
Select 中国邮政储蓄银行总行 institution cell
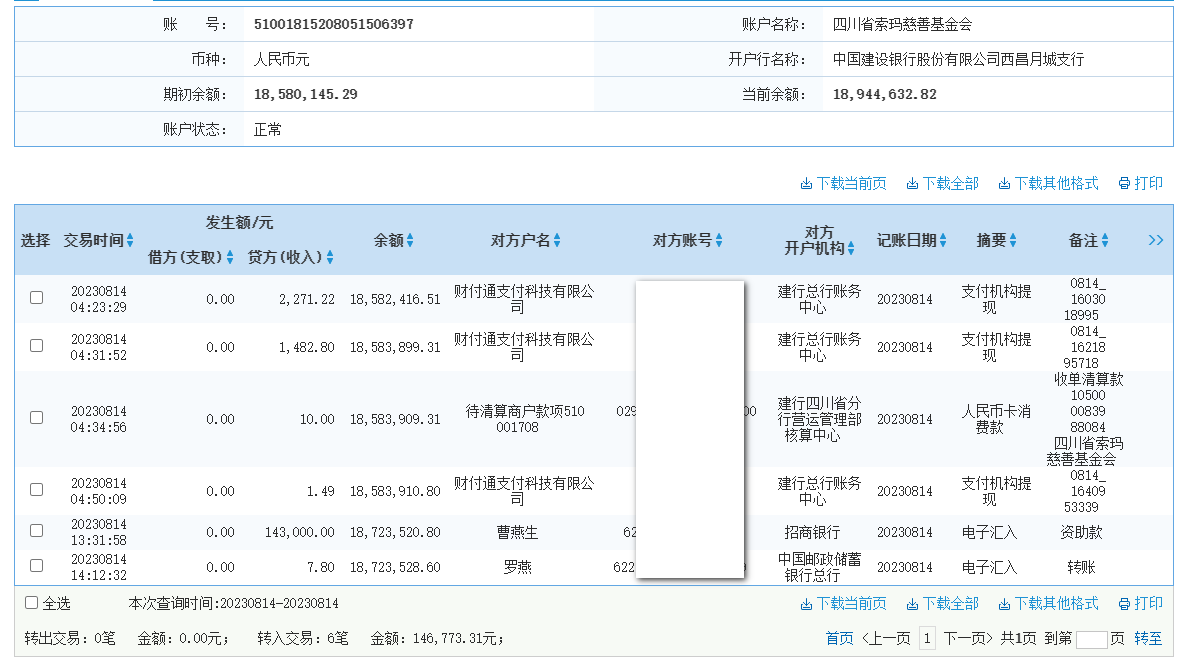(819, 567)
